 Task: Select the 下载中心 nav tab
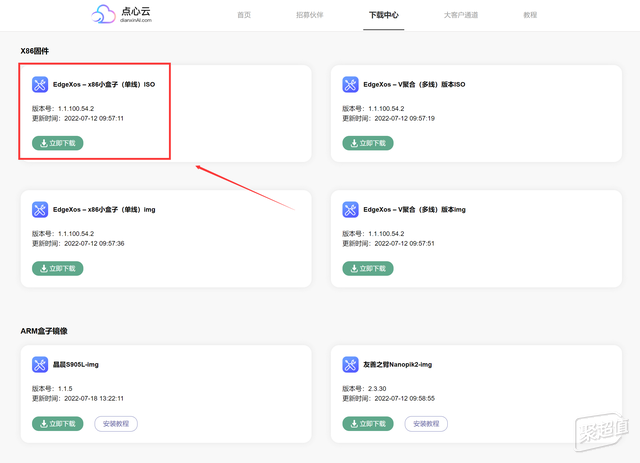pos(384,15)
